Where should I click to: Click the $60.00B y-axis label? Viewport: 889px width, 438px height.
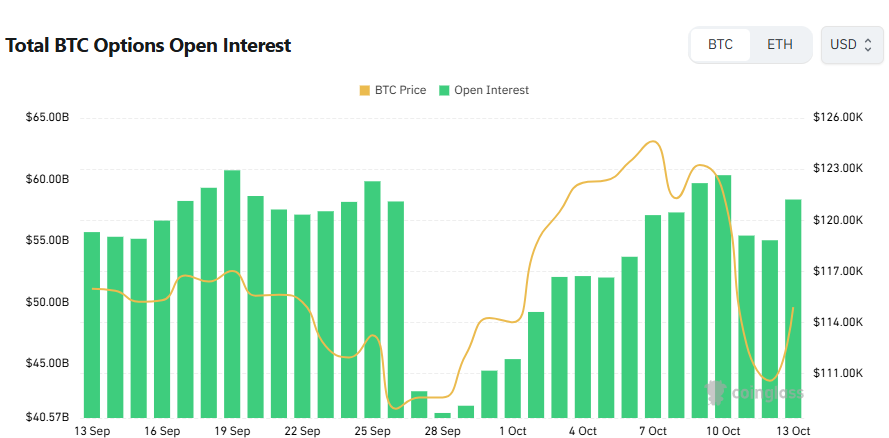tap(48, 180)
